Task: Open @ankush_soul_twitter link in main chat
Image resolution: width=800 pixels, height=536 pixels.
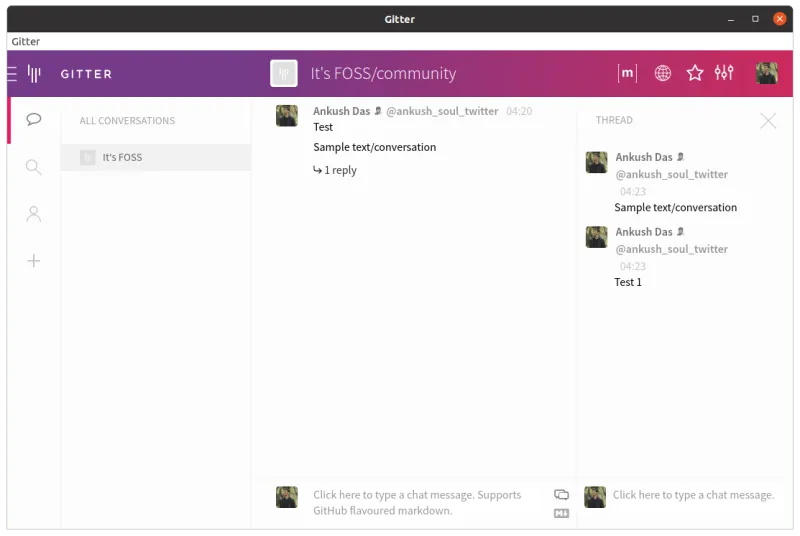Action: [441, 111]
